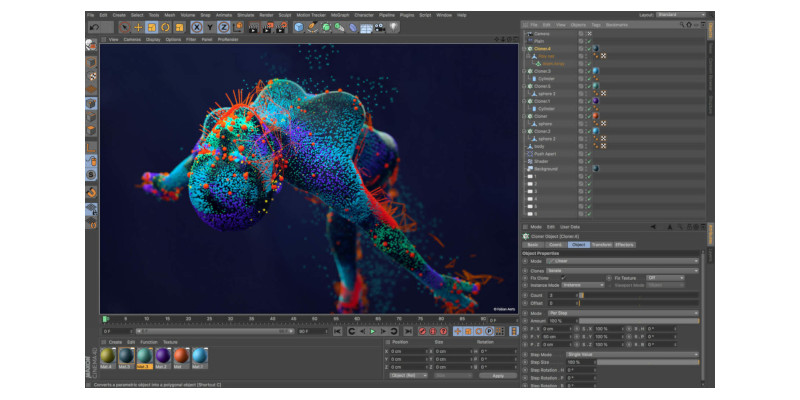Screen dimensions: 800x400
Task: Collapse the Cloner.4 tree node
Action: [524, 48]
